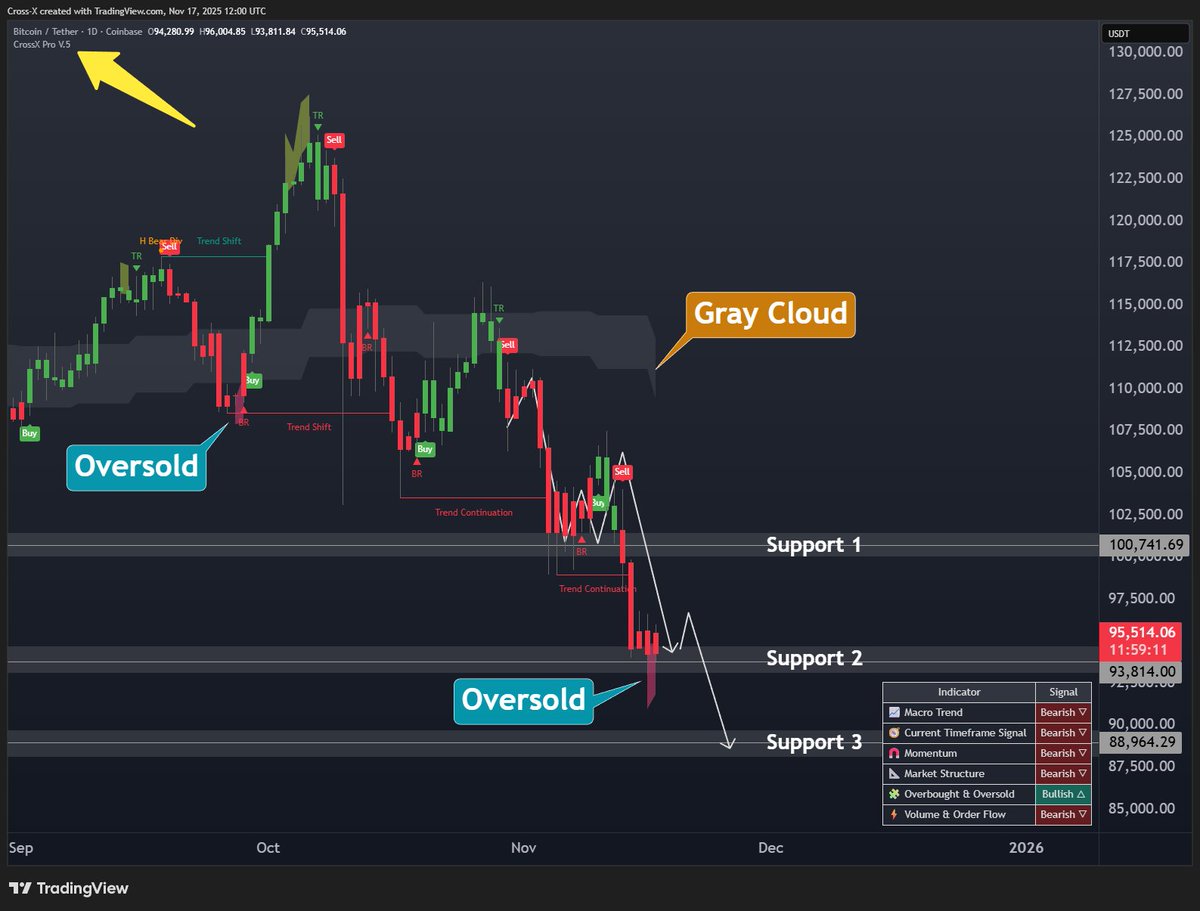Click the puzzle icon beside Overbought & Oversold
1200x911 pixels.
(894, 794)
